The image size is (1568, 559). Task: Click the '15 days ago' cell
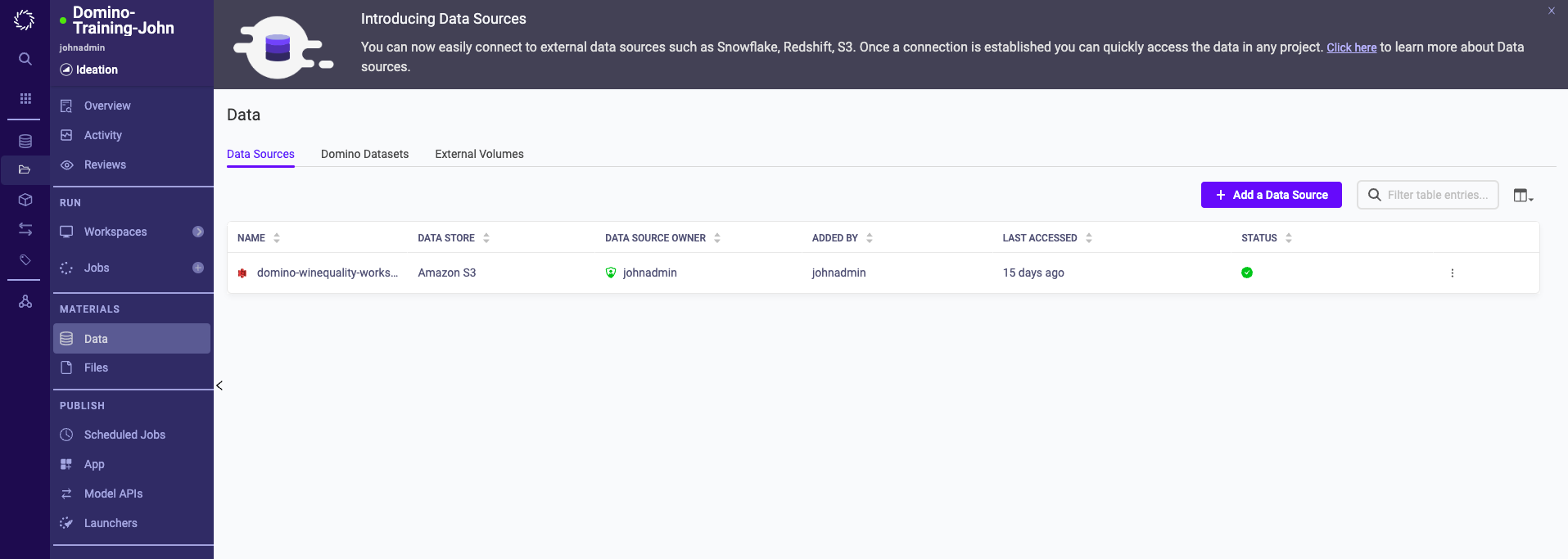tap(1033, 273)
